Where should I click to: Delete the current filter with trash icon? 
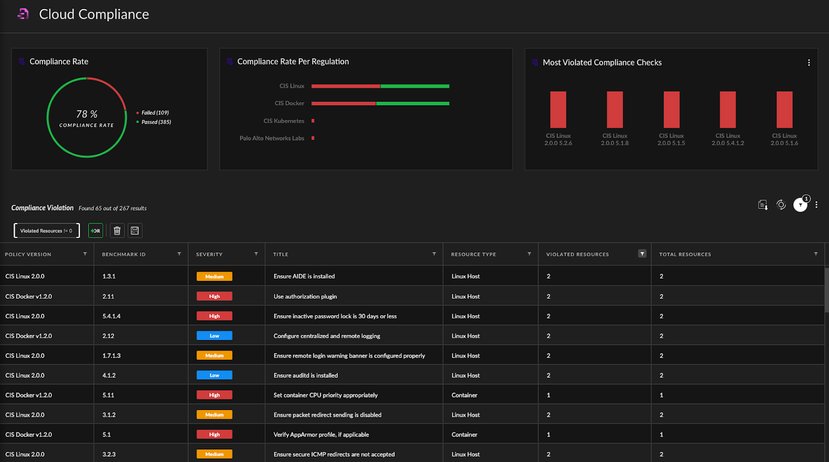click(117, 230)
